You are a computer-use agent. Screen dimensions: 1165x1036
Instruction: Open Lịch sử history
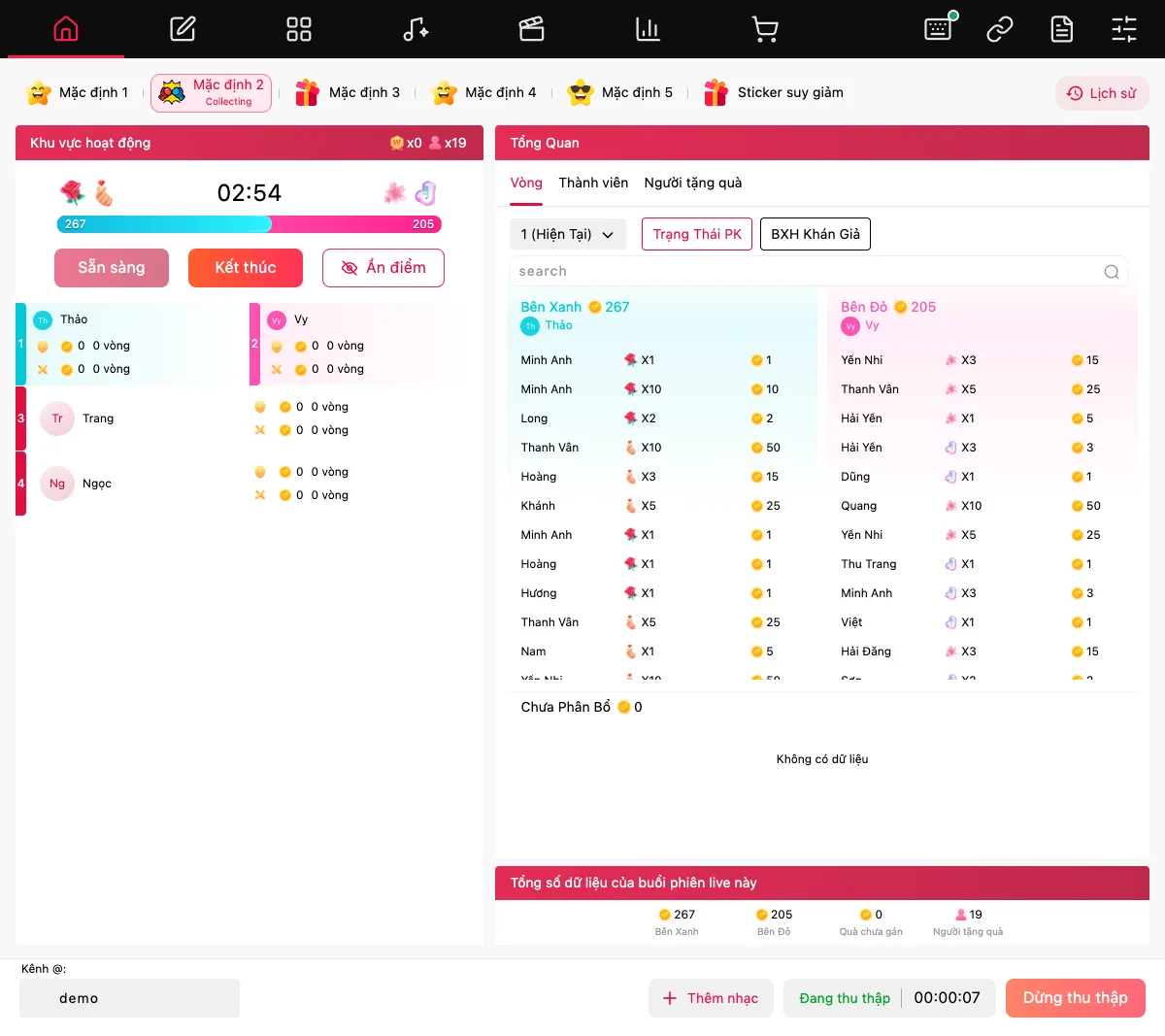click(x=1102, y=93)
